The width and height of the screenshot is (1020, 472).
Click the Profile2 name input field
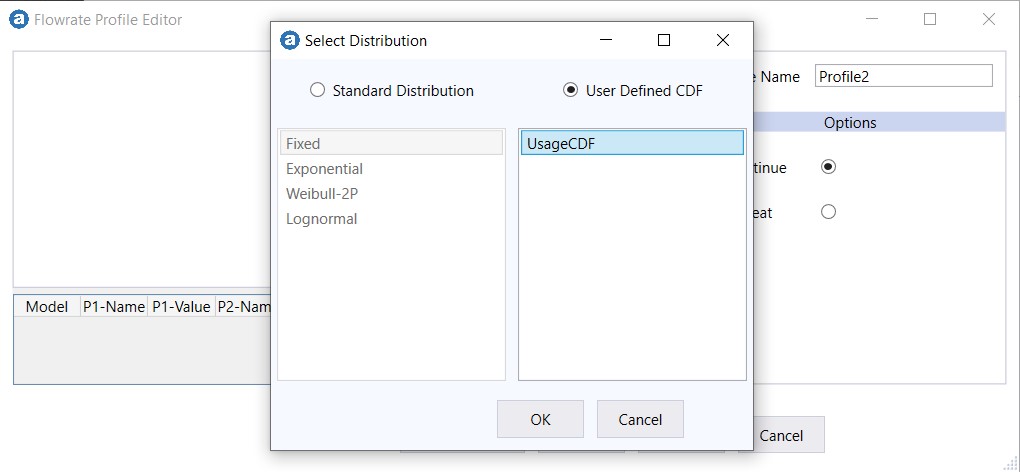pyautogui.click(x=903, y=76)
